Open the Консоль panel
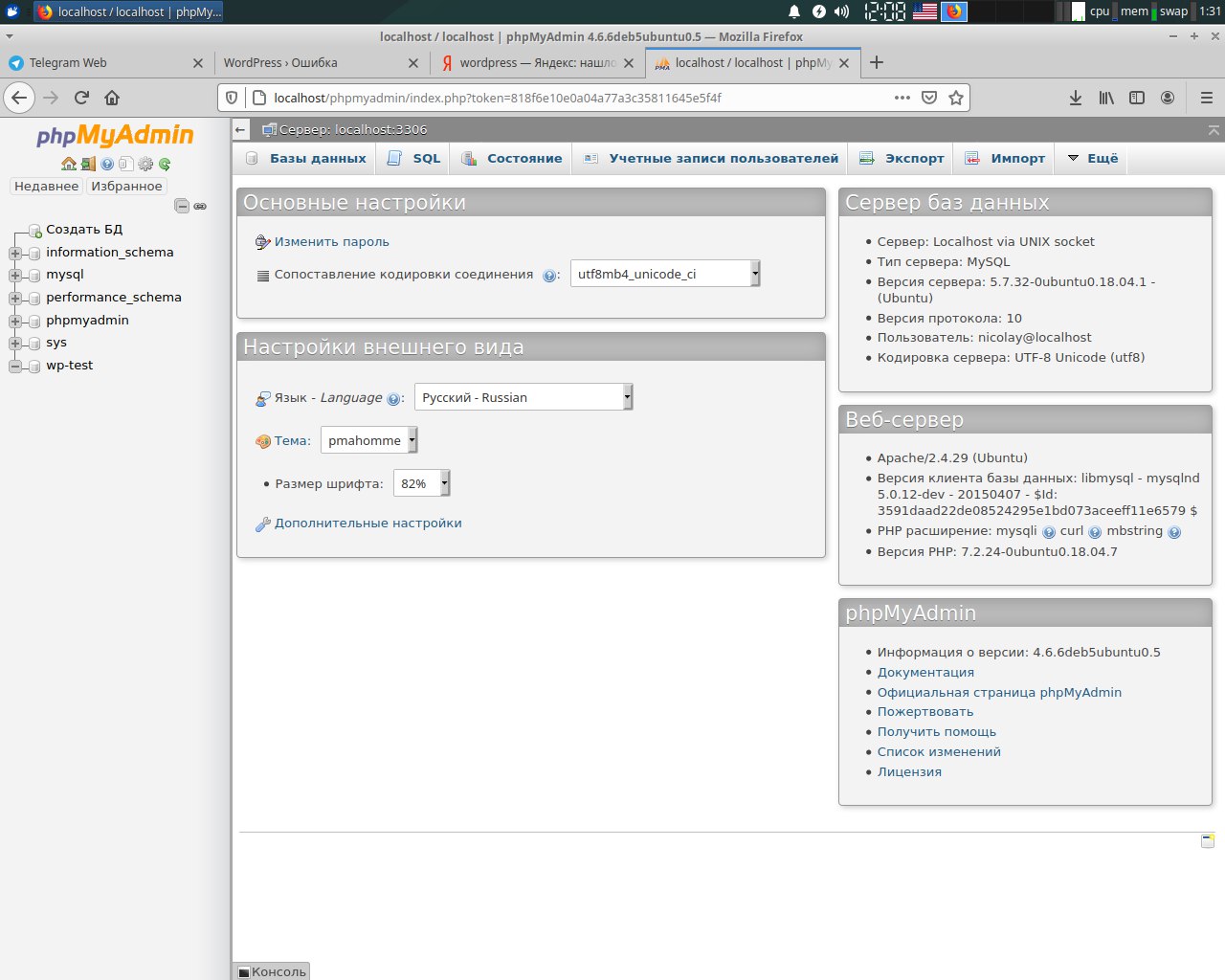The height and width of the screenshot is (980, 1225). click(x=272, y=971)
